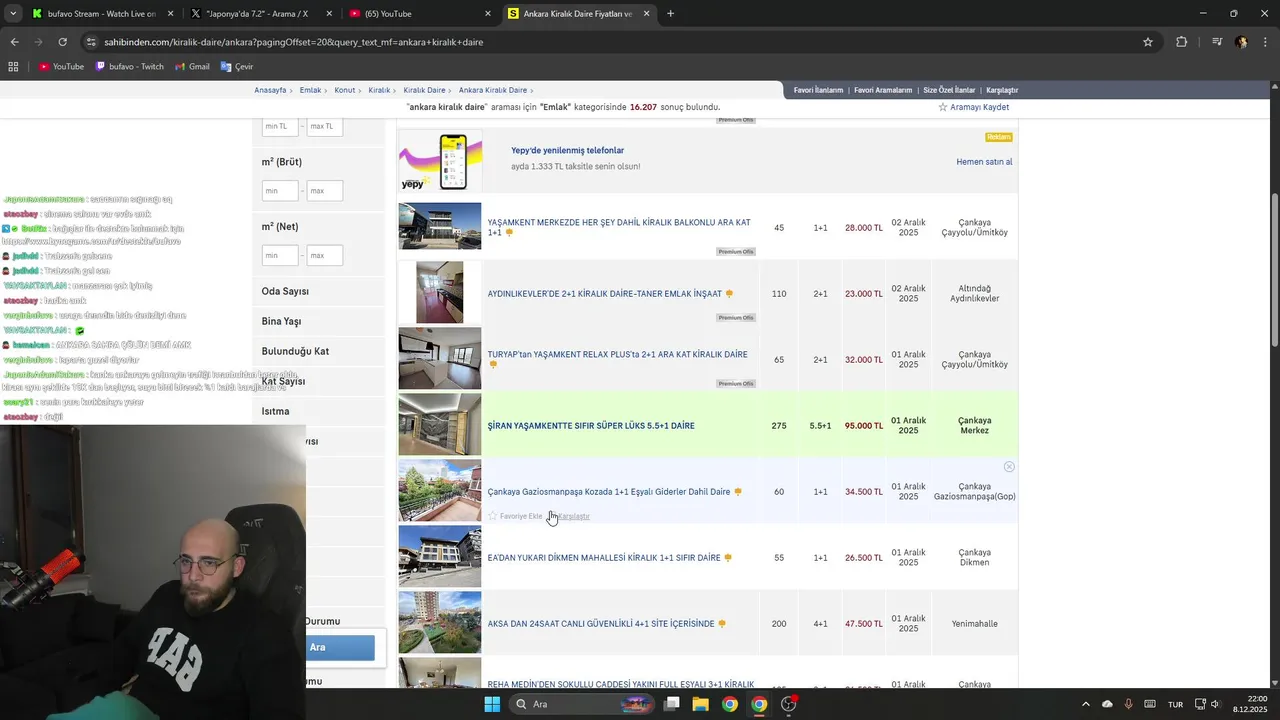Open the Windows Start menu
Screen dimensions: 1280x720
[x=492, y=704]
